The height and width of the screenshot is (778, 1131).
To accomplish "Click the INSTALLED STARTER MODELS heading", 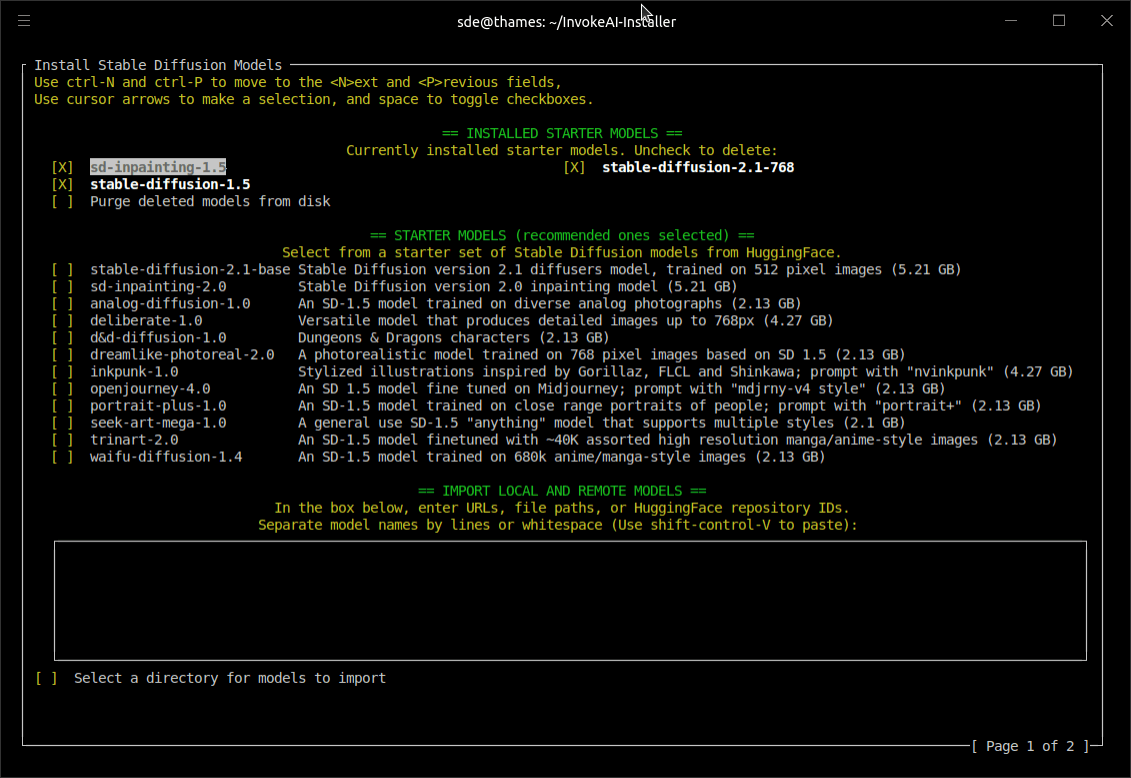I will click(x=562, y=133).
